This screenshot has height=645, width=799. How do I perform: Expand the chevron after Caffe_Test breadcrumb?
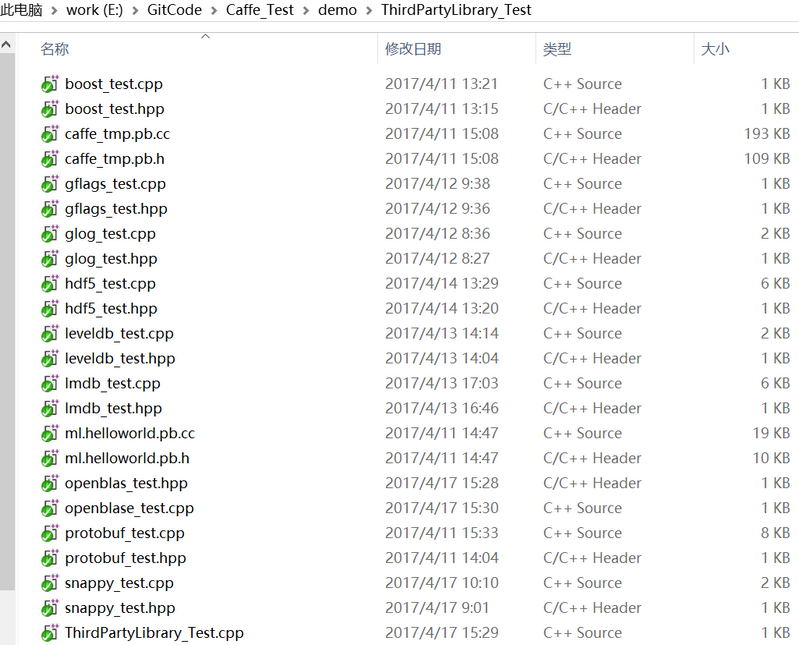click(x=306, y=10)
